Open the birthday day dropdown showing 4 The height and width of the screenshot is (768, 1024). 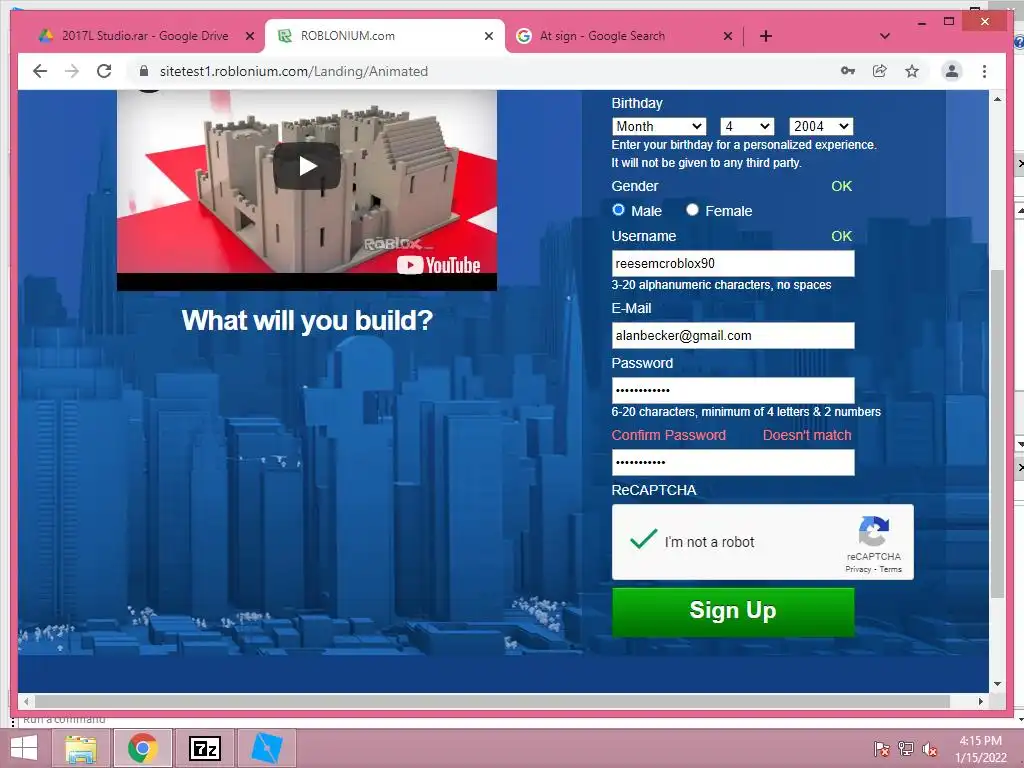[747, 126]
